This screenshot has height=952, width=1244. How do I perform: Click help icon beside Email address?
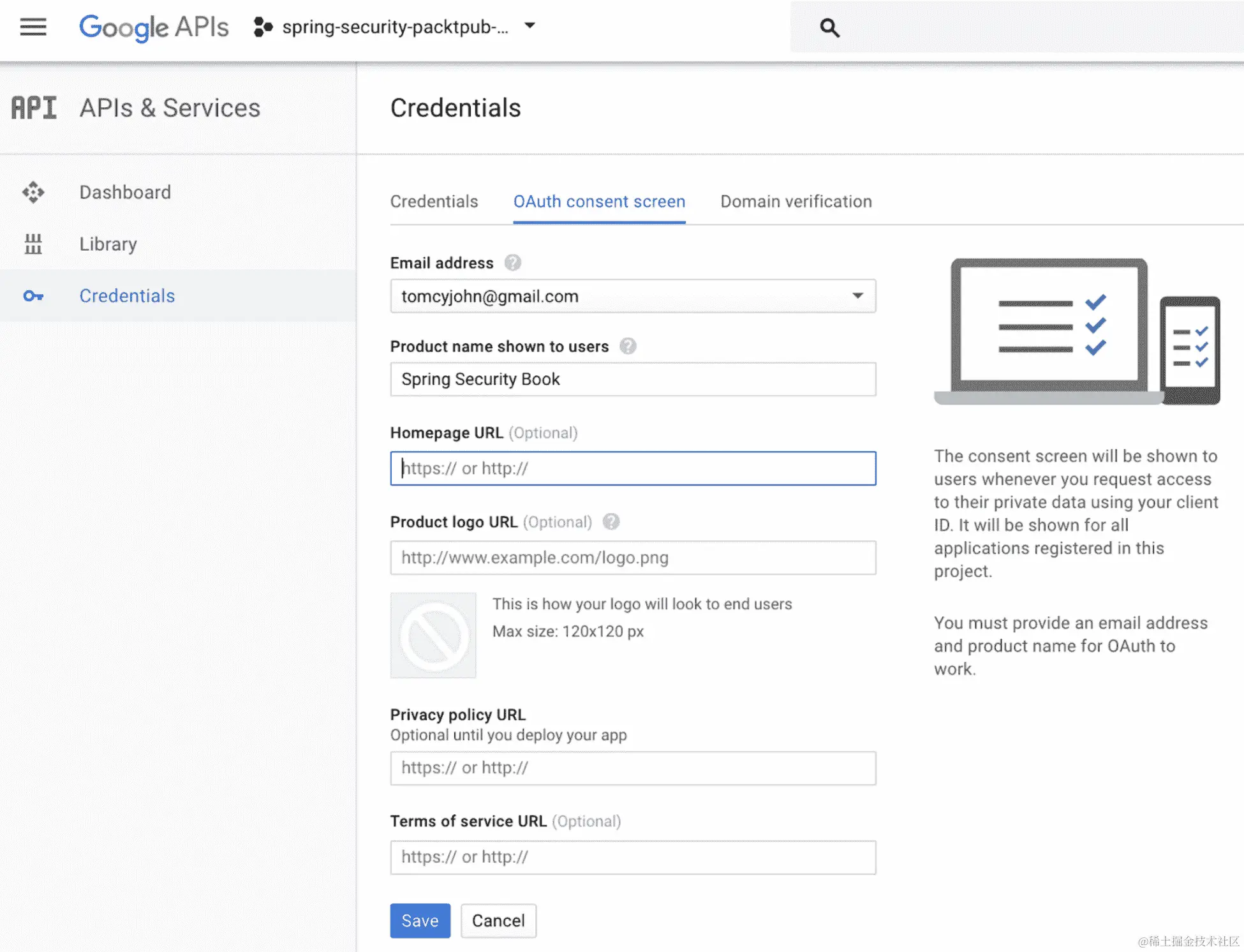coord(512,263)
